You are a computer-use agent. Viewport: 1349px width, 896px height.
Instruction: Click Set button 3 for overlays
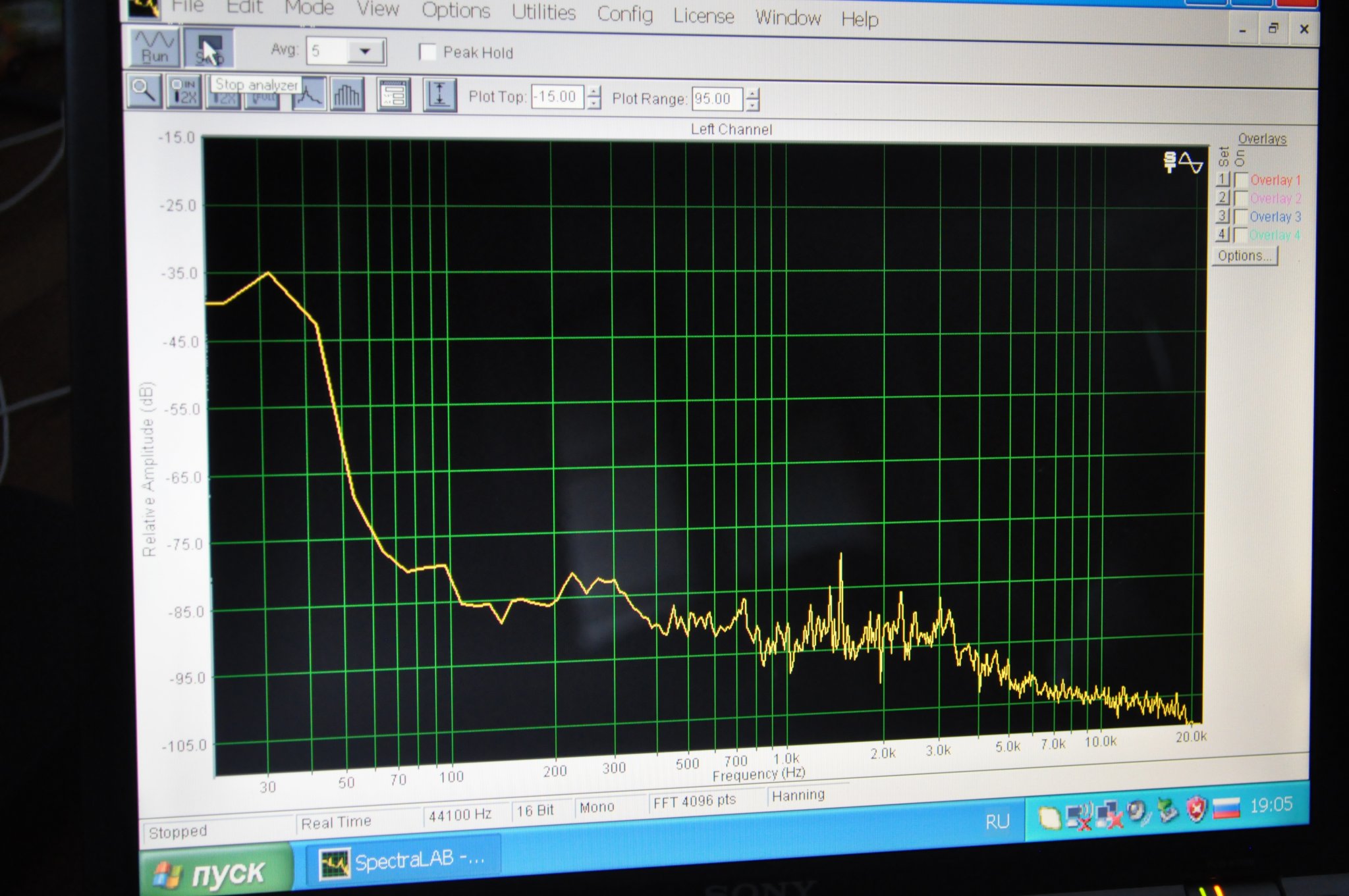(x=1222, y=215)
